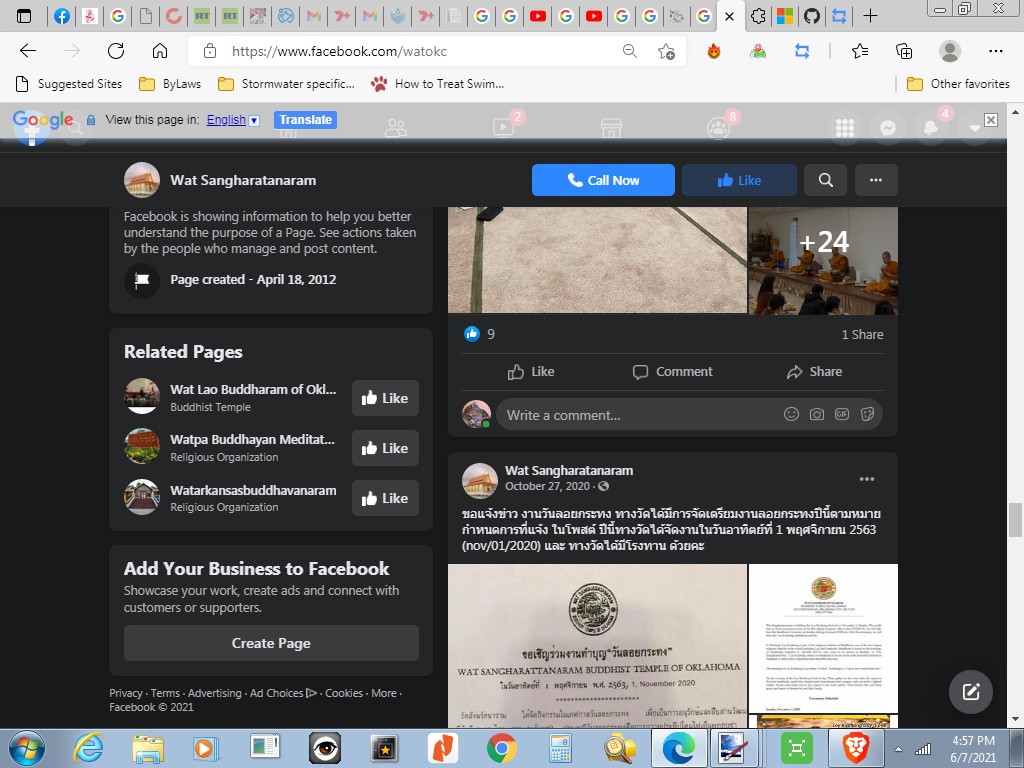Open Facebook Groups icon
Image resolution: width=1024 pixels, height=768 pixels.
click(x=718, y=127)
